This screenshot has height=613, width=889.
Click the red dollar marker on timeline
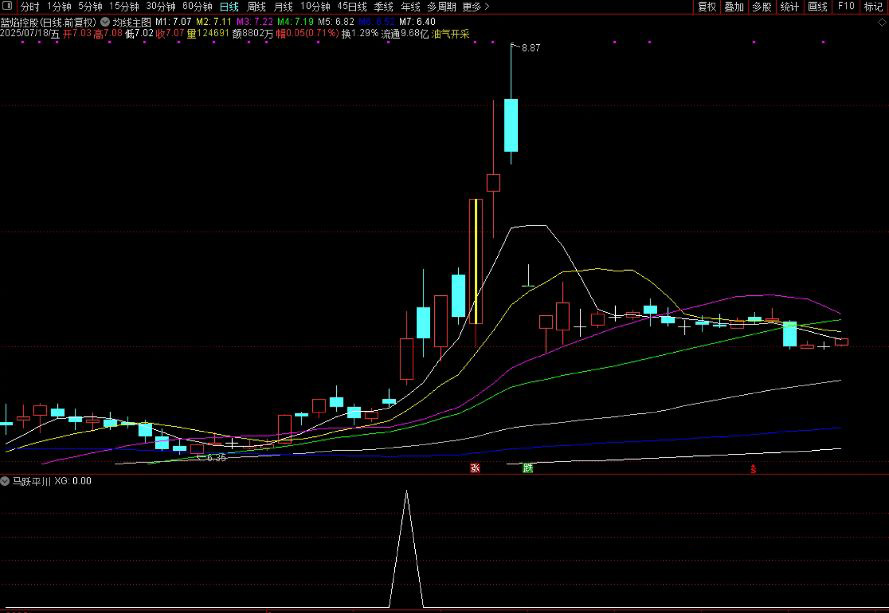(753, 467)
